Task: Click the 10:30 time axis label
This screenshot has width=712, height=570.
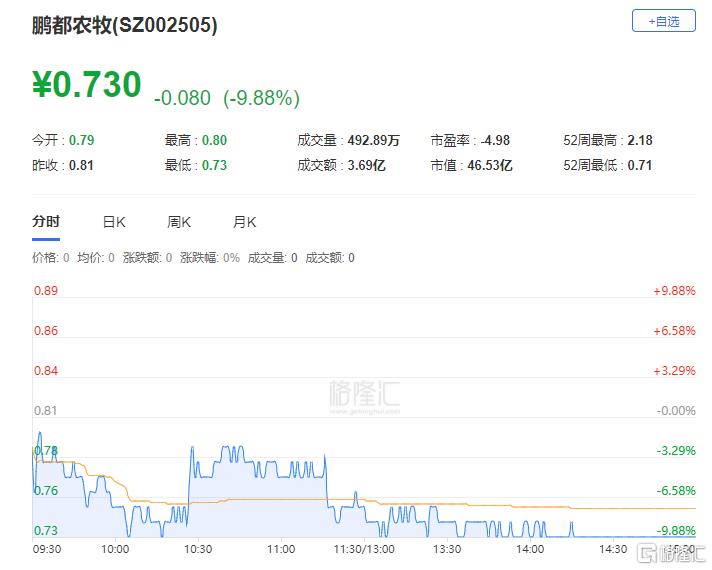Action: click(198, 549)
